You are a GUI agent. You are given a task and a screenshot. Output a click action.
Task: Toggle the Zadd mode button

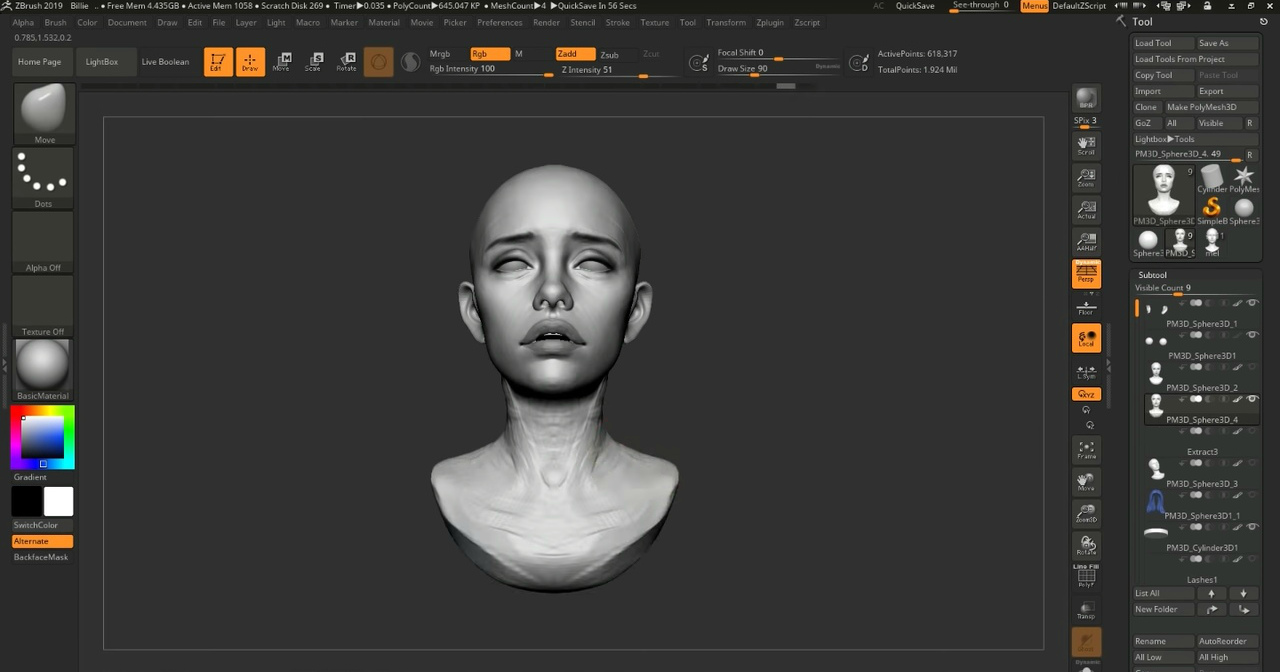coord(575,54)
